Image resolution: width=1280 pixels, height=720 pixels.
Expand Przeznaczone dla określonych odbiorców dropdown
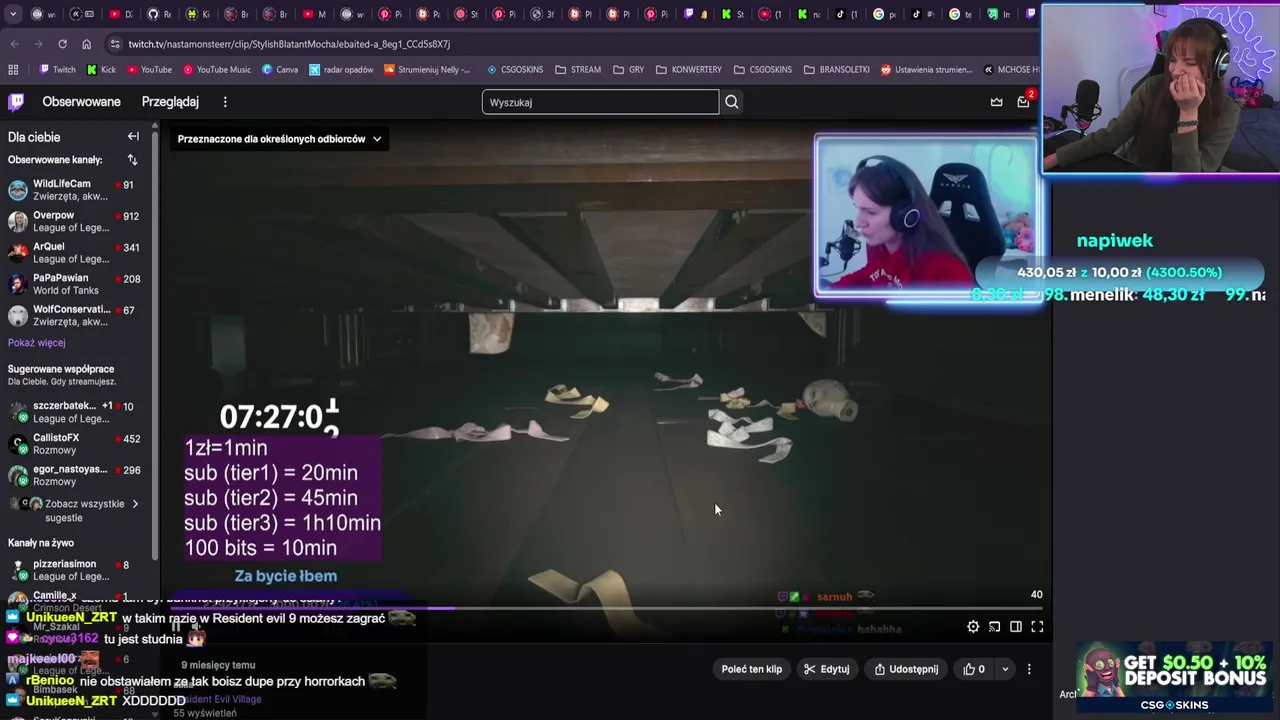coord(279,139)
